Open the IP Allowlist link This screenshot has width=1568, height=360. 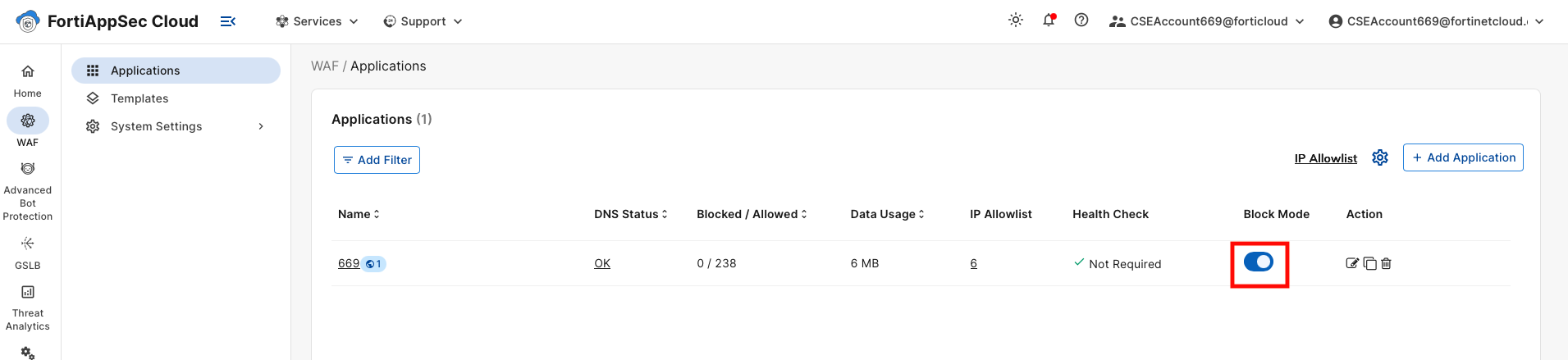pos(1325,158)
